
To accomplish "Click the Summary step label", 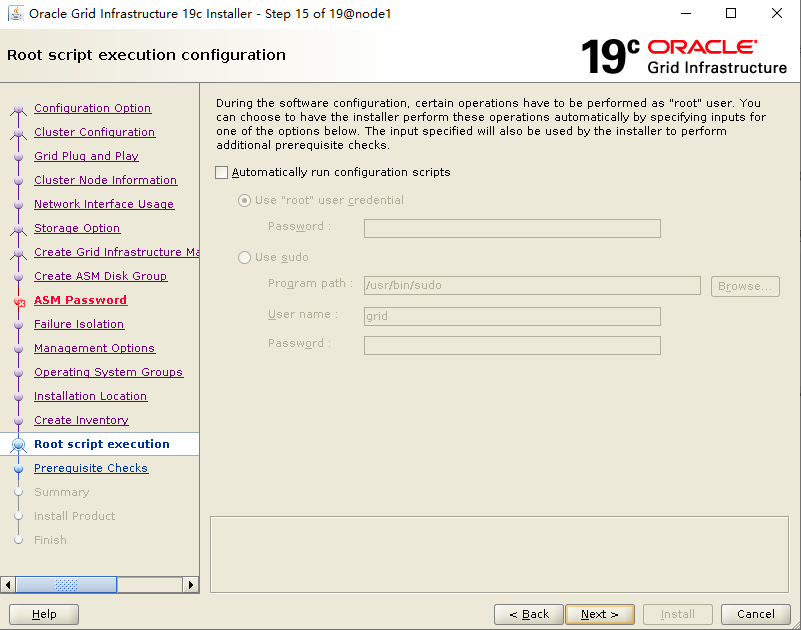I will click(61, 493).
